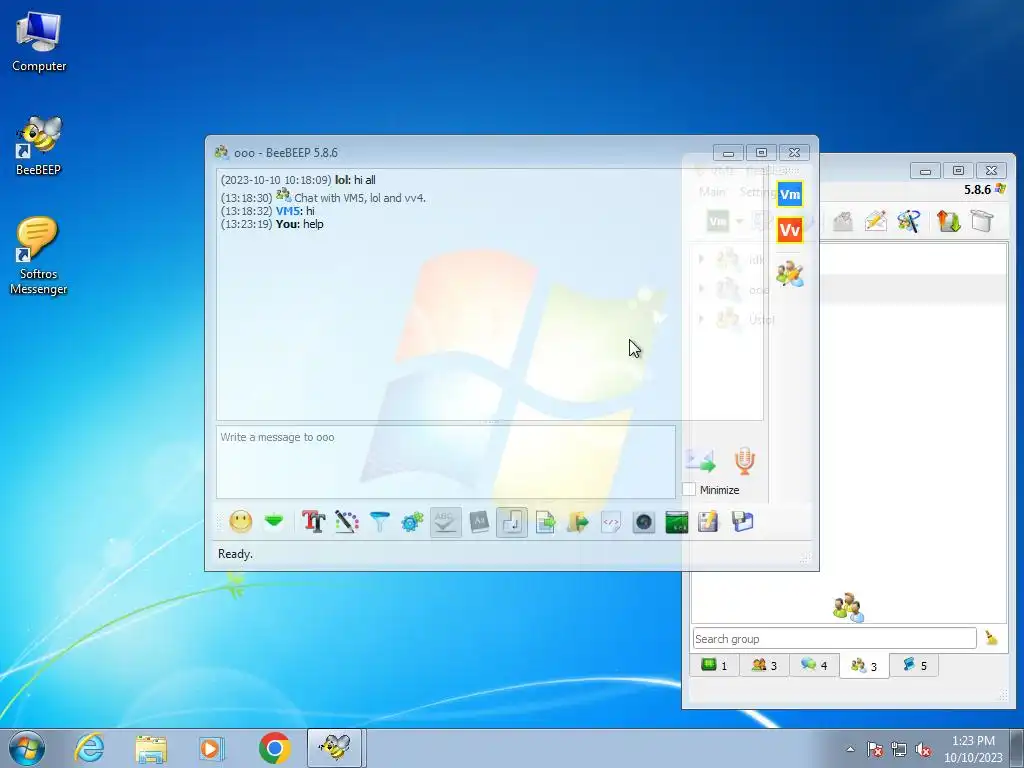Click the muted volume tray icon
The image size is (1024, 768).
pos(923,749)
